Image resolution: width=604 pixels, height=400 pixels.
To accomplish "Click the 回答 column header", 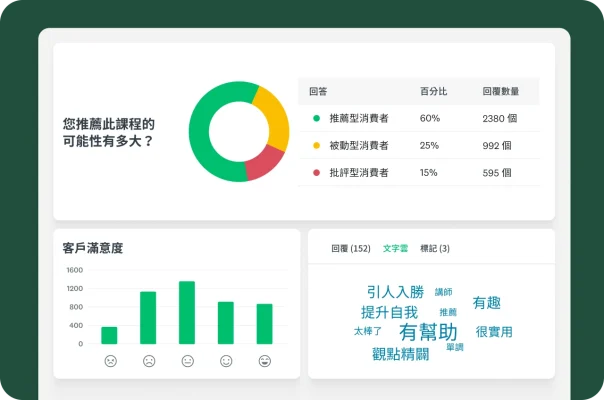I will 318,91.
